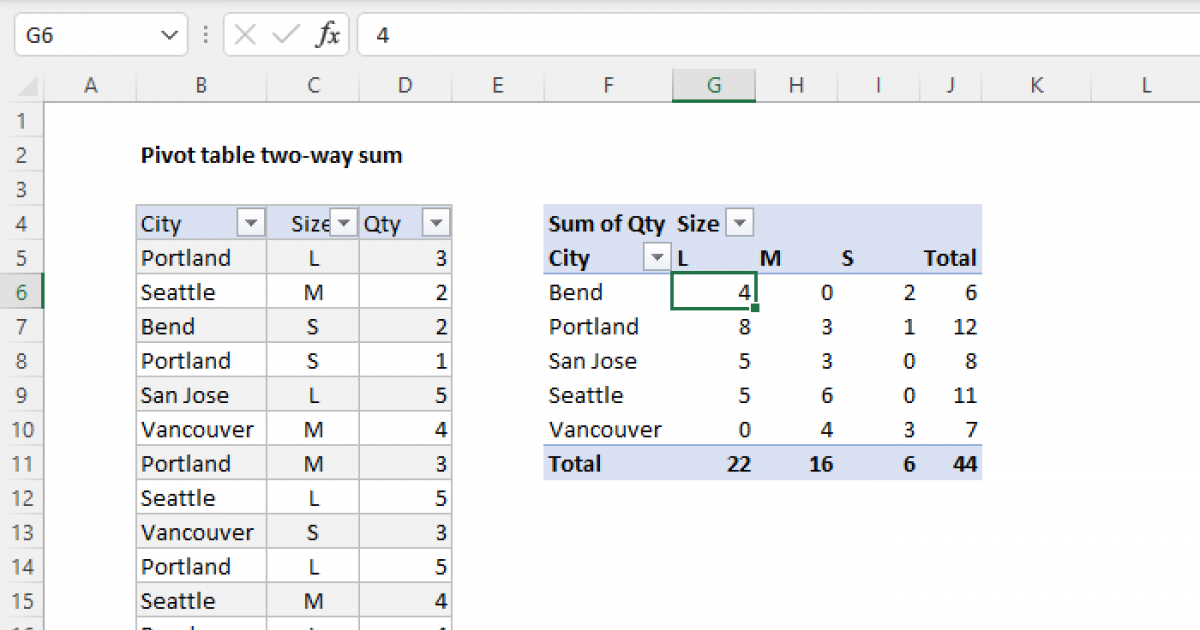Viewport: 1200px width, 630px height.
Task: Click the formula bar options dots
Action: tap(206, 36)
